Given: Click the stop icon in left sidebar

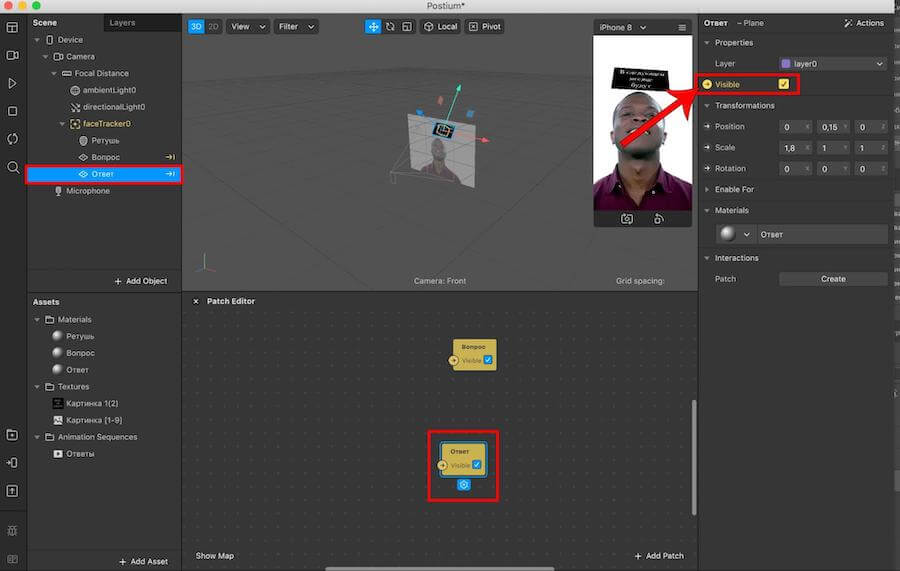Looking at the screenshot, I should 13,111.
